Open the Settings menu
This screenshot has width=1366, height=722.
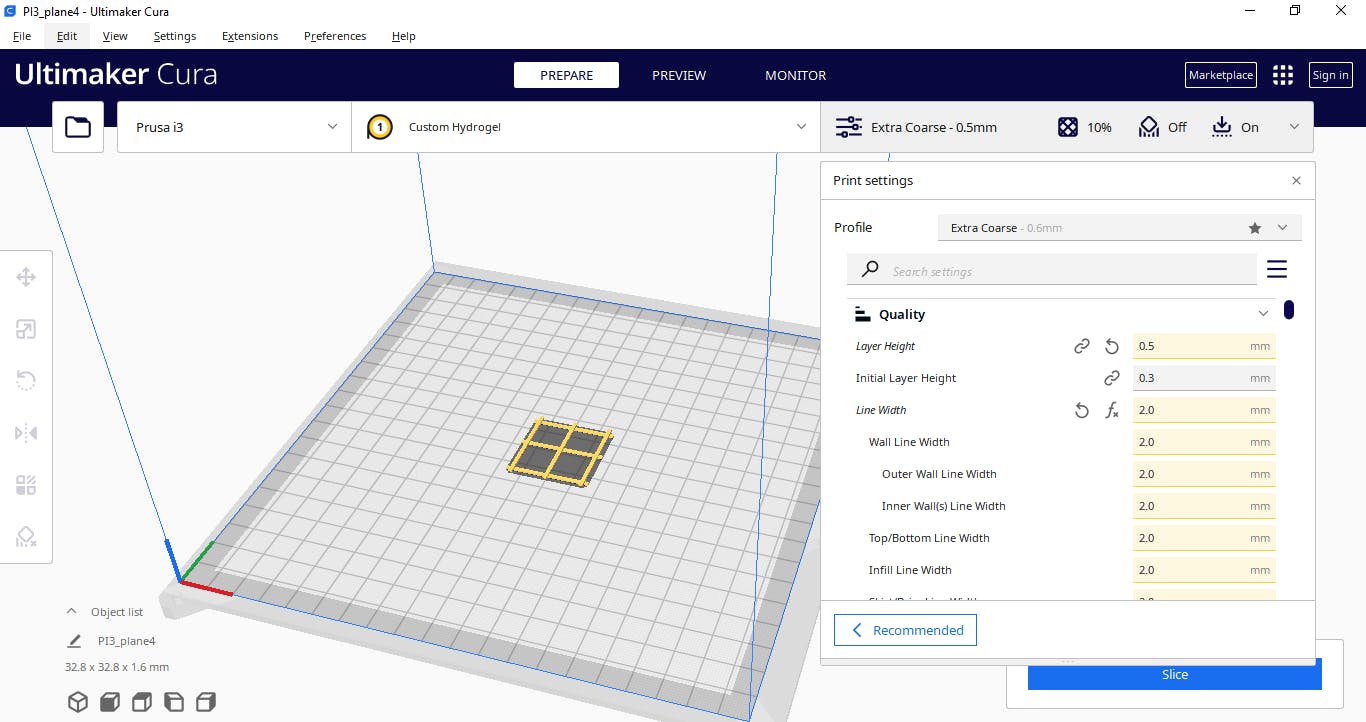175,36
